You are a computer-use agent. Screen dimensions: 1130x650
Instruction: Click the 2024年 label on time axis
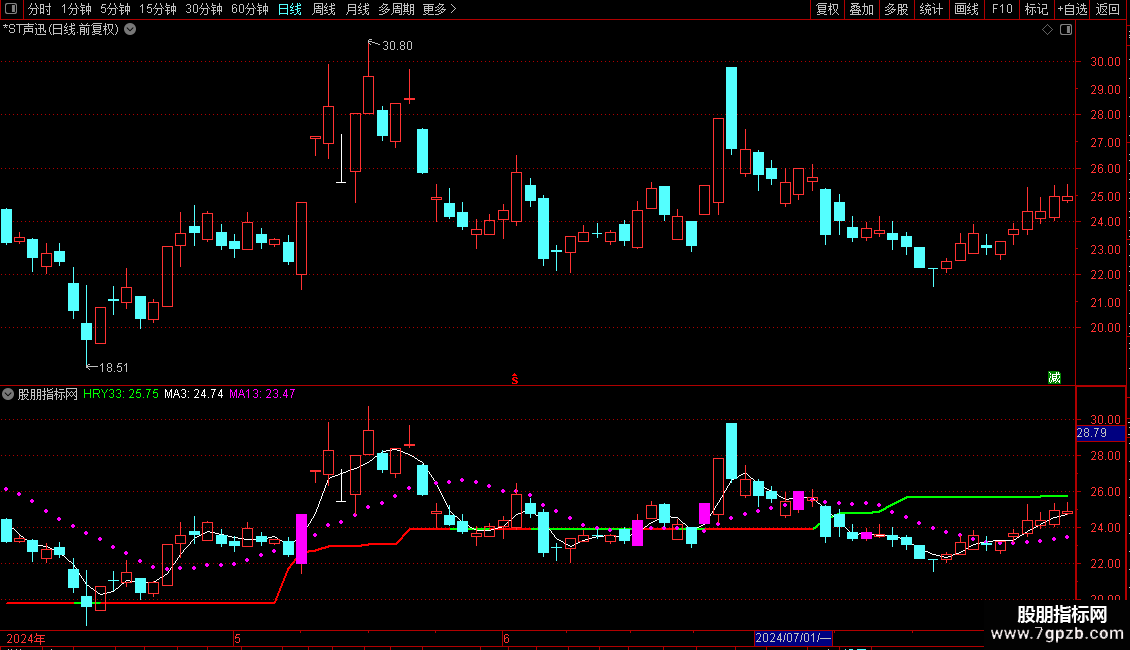pyautogui.click(x=26, y=639)
